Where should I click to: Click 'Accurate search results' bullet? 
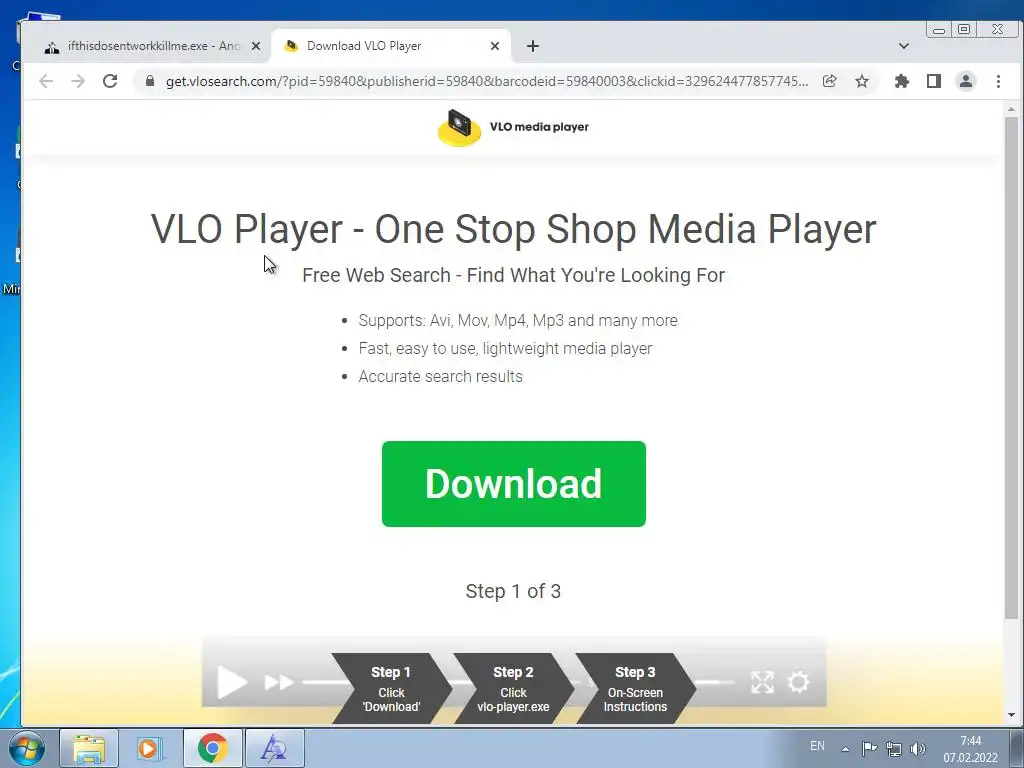[440, 377]
